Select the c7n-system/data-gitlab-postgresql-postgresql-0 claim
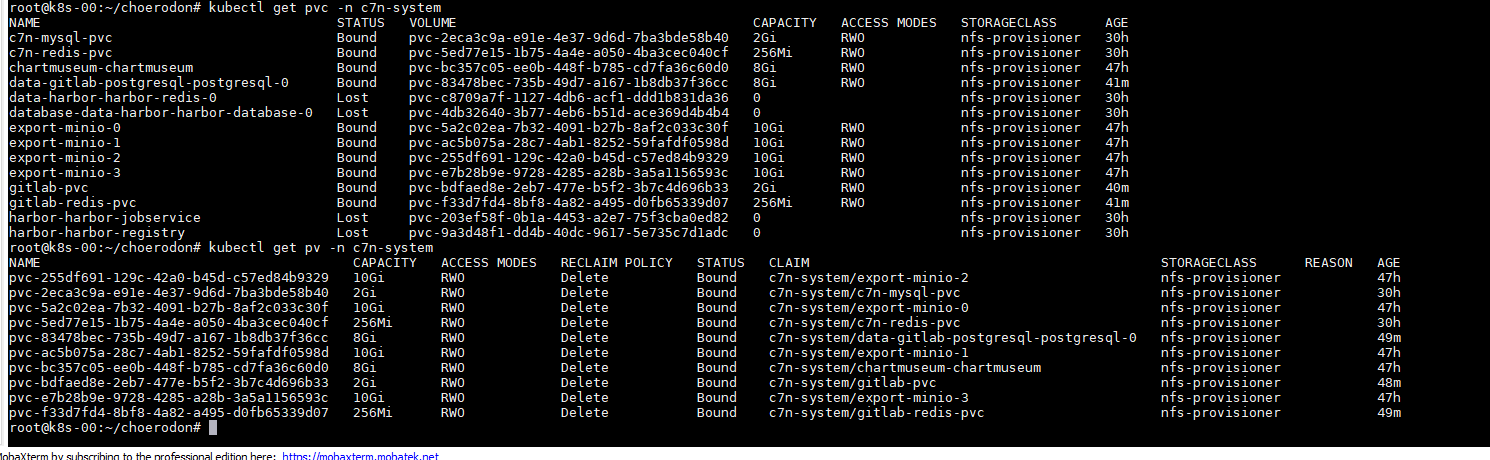The image size is (1490, 460). pyautogui.click(x=952, y=337)
